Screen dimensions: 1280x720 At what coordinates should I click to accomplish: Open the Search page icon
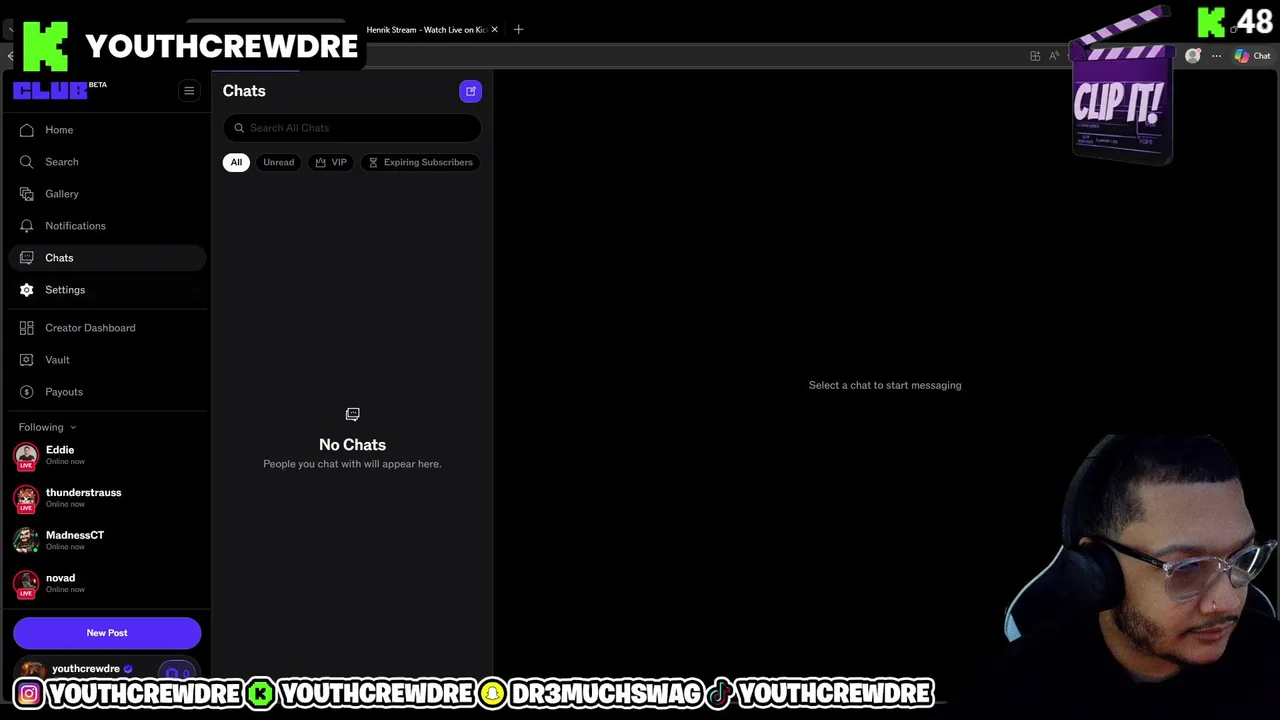tap(27, 162)
